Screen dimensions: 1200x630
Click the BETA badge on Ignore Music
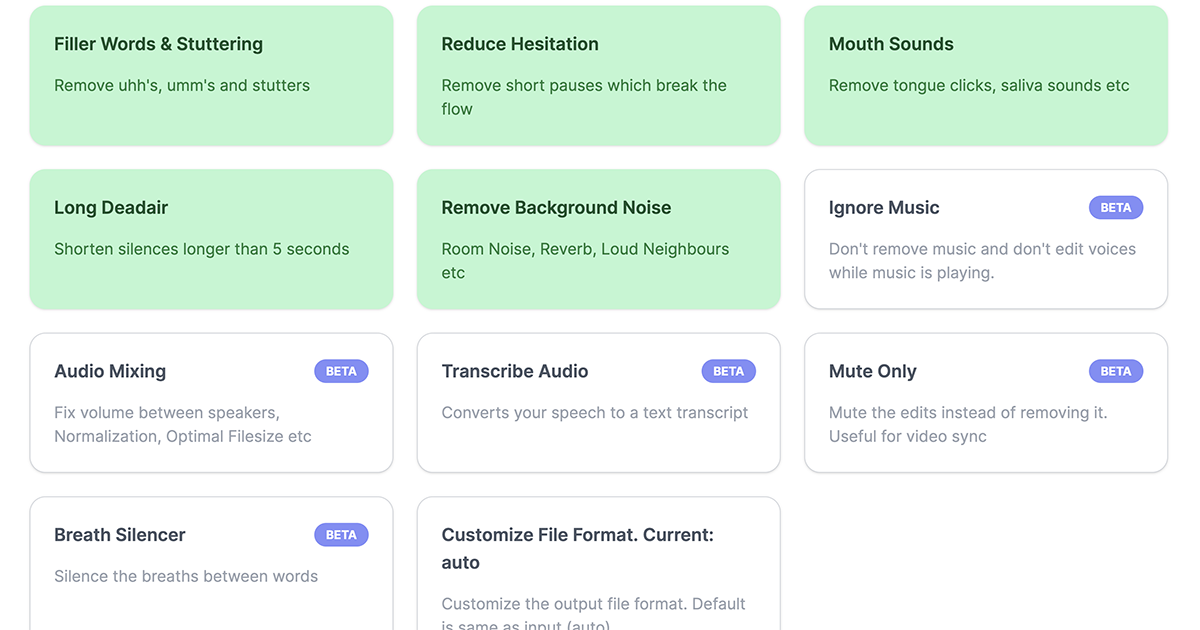[1115, 207]
